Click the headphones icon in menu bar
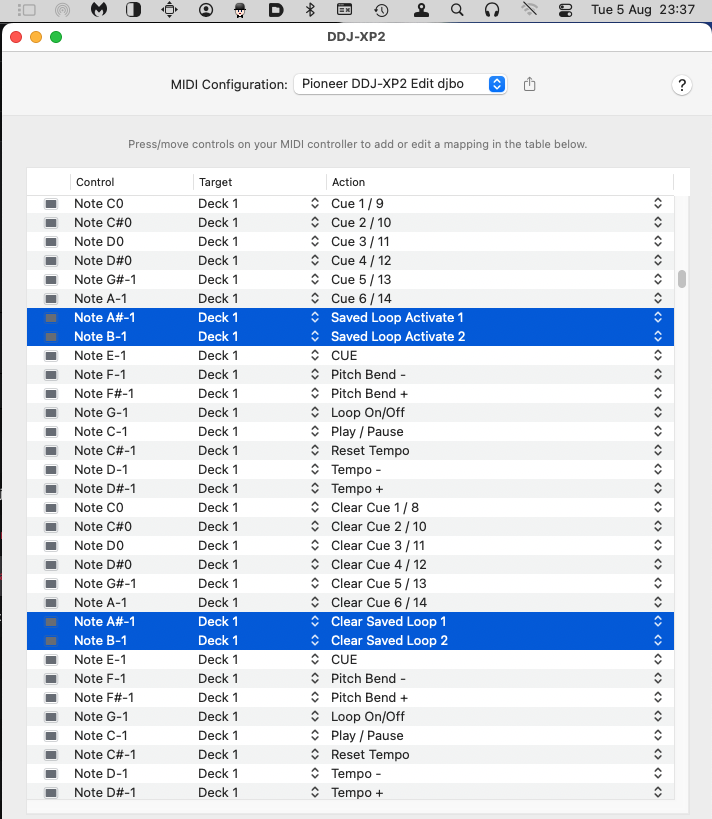The image size is (712, 819). [x=491, y=10]
